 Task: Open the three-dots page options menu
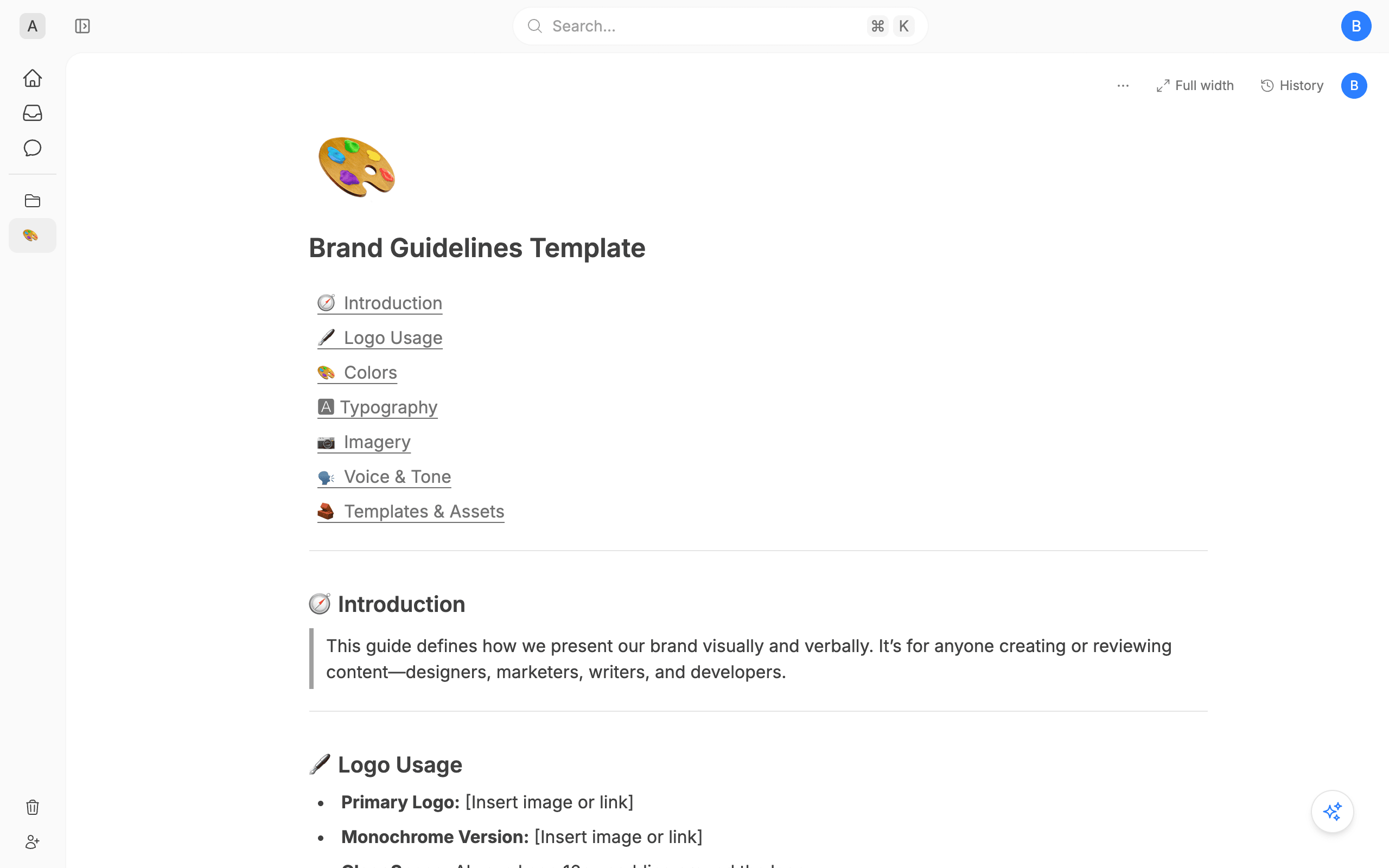pos(1123,86)
